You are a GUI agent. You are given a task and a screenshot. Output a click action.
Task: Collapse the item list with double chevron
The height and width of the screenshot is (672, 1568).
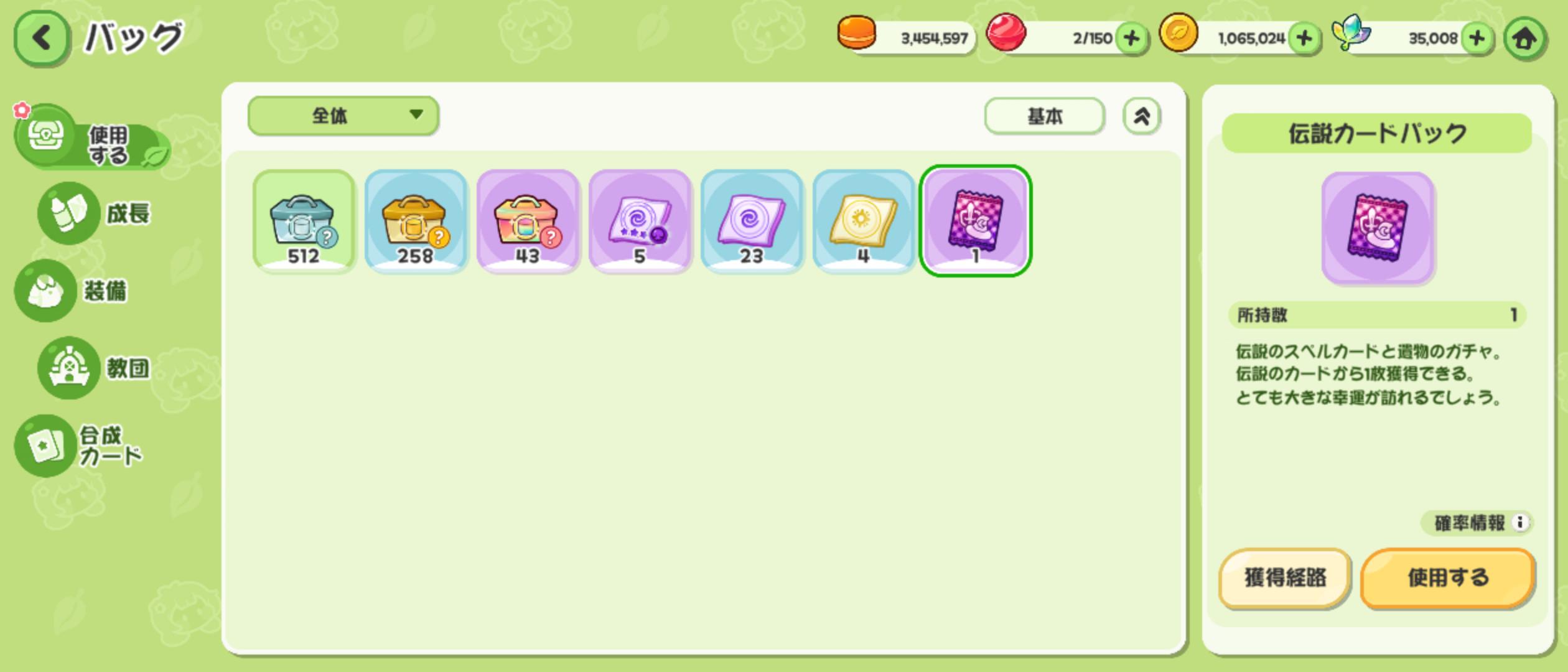[1141, 116]
